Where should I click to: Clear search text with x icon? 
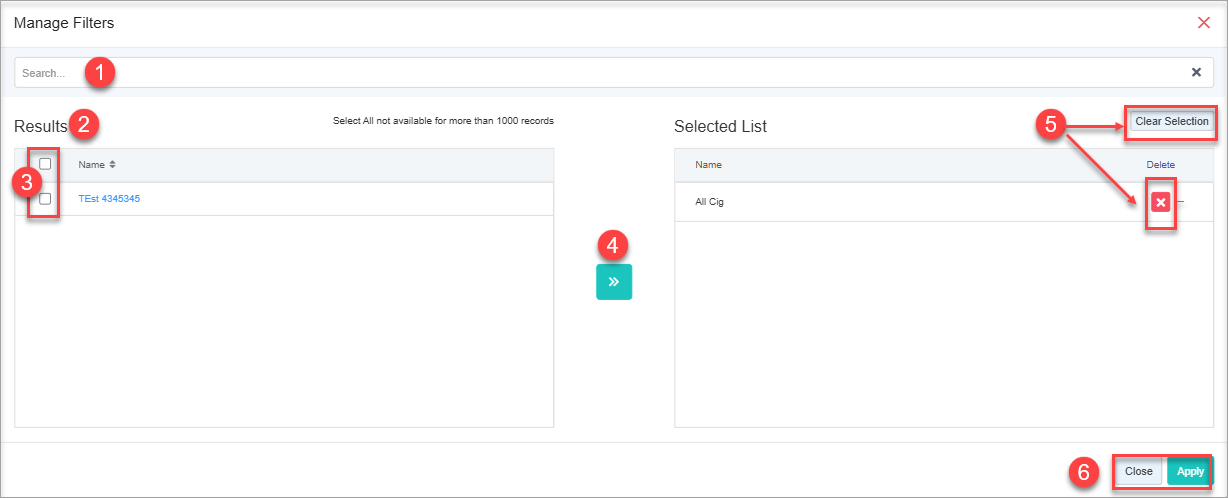pos(1196,72)
